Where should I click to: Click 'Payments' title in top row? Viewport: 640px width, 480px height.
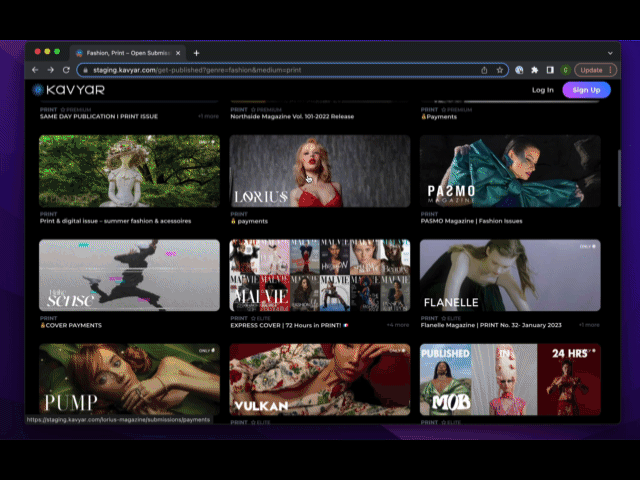point(439,117)
